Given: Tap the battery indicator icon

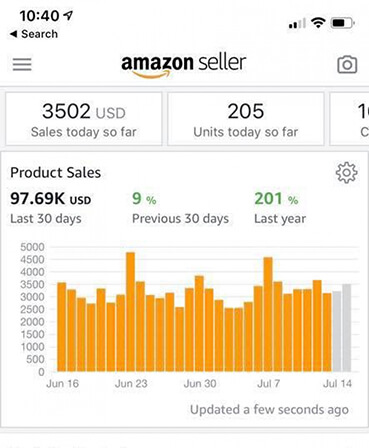Looking at the screenshot, I should (x=342, y=23).
